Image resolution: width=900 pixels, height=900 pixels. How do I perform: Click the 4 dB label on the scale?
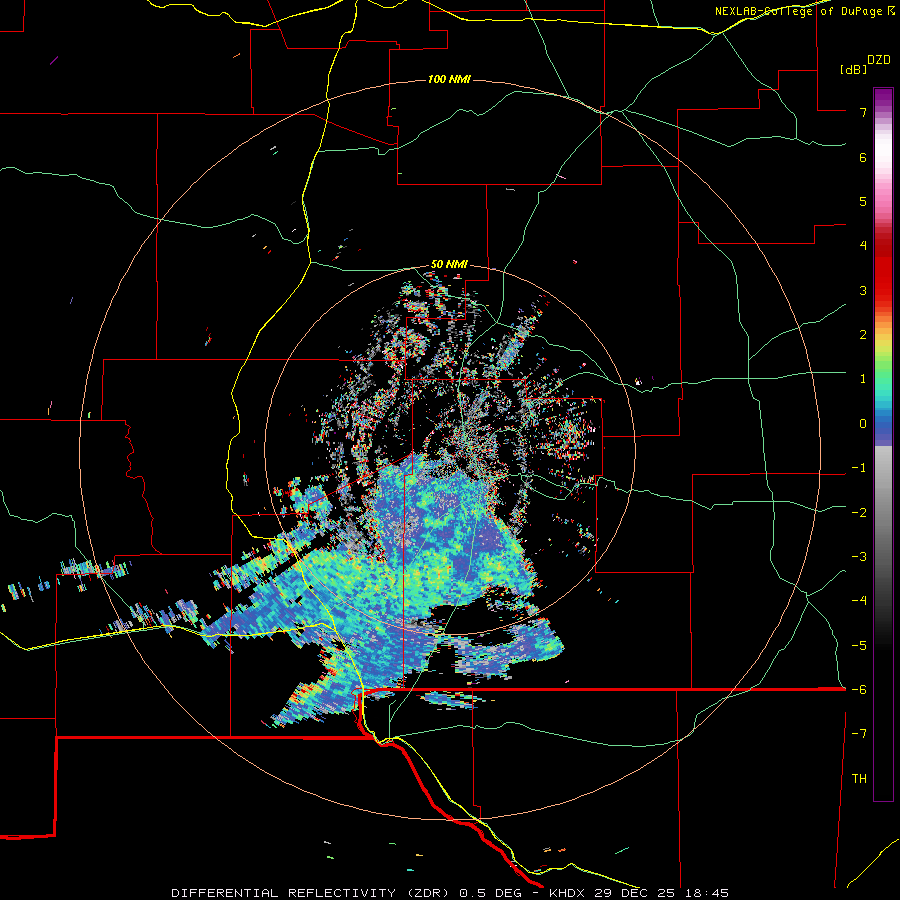coord(863,246)
